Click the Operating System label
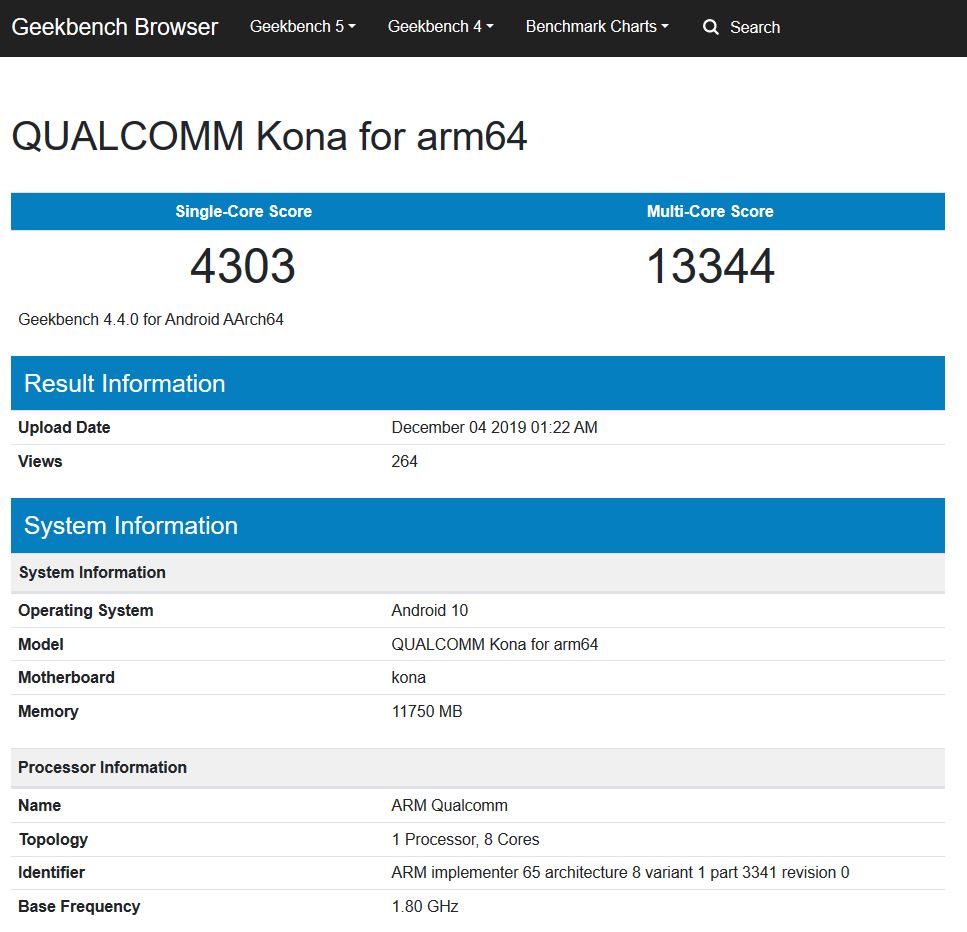 click(x=86, y=611)
